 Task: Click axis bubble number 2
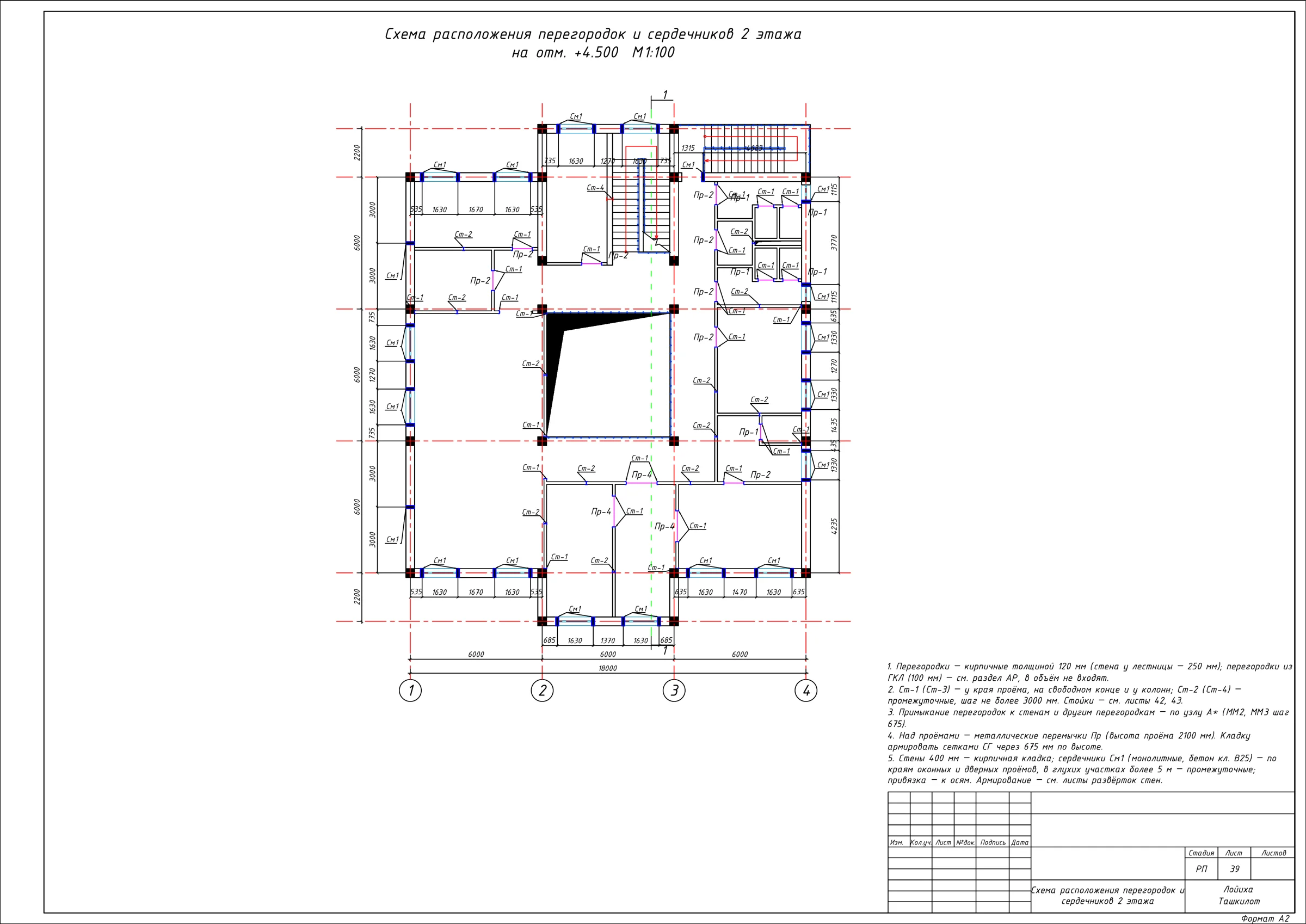(x=542, y=691)
